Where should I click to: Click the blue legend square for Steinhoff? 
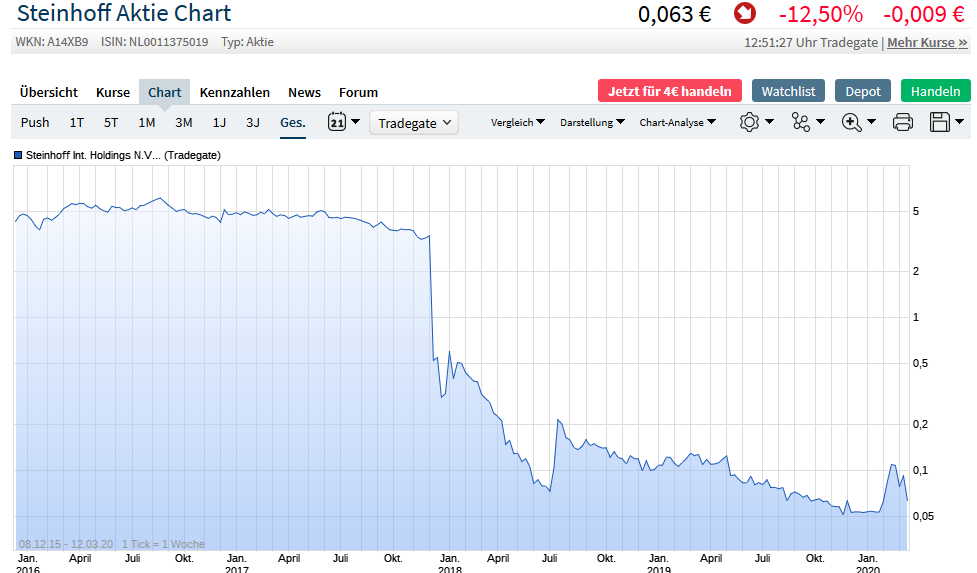18,155
